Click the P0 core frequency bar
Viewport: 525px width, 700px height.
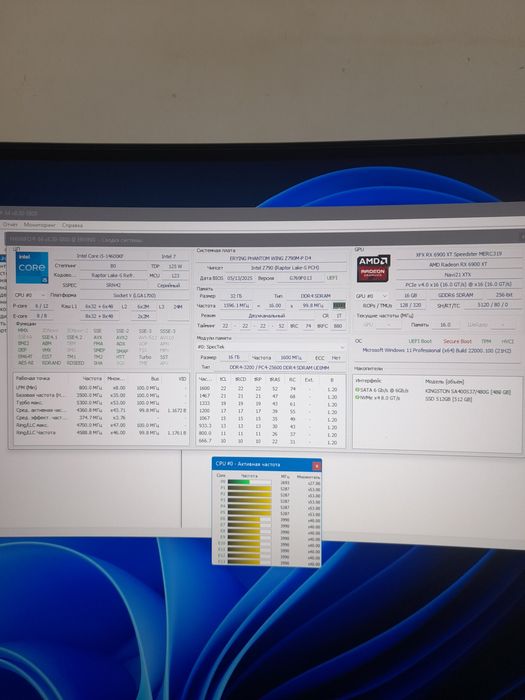point(249,482)
